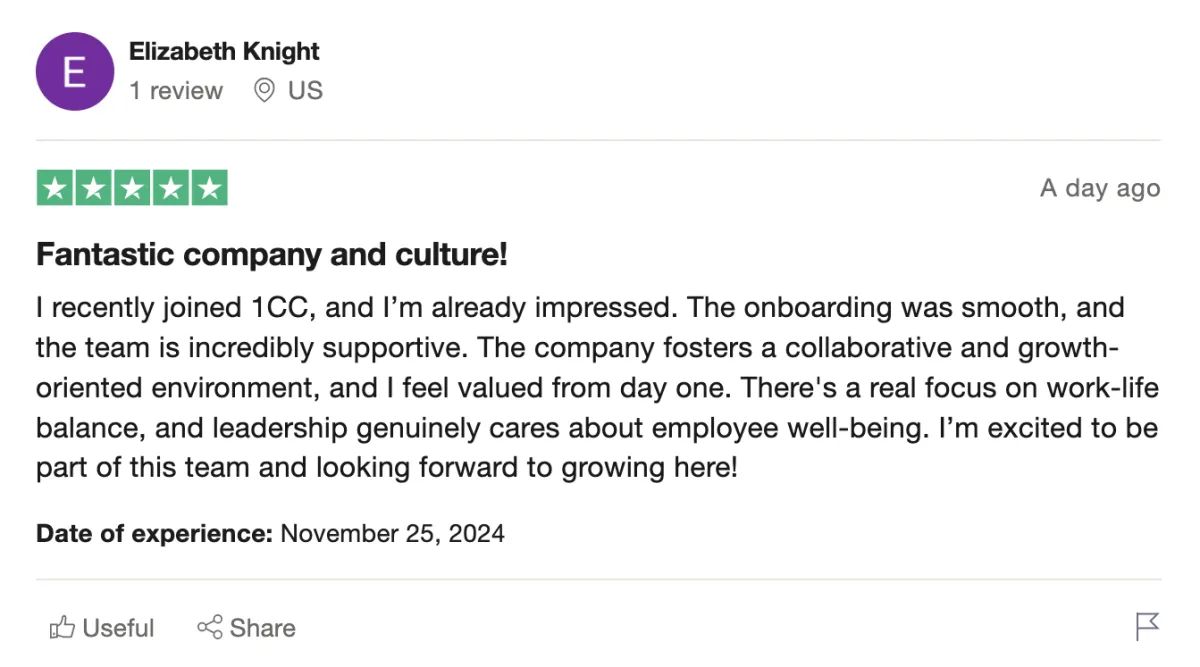The height and width of the screenshot is (667, 1200).
Task: Select the Share button label
Action: point(262,628)
